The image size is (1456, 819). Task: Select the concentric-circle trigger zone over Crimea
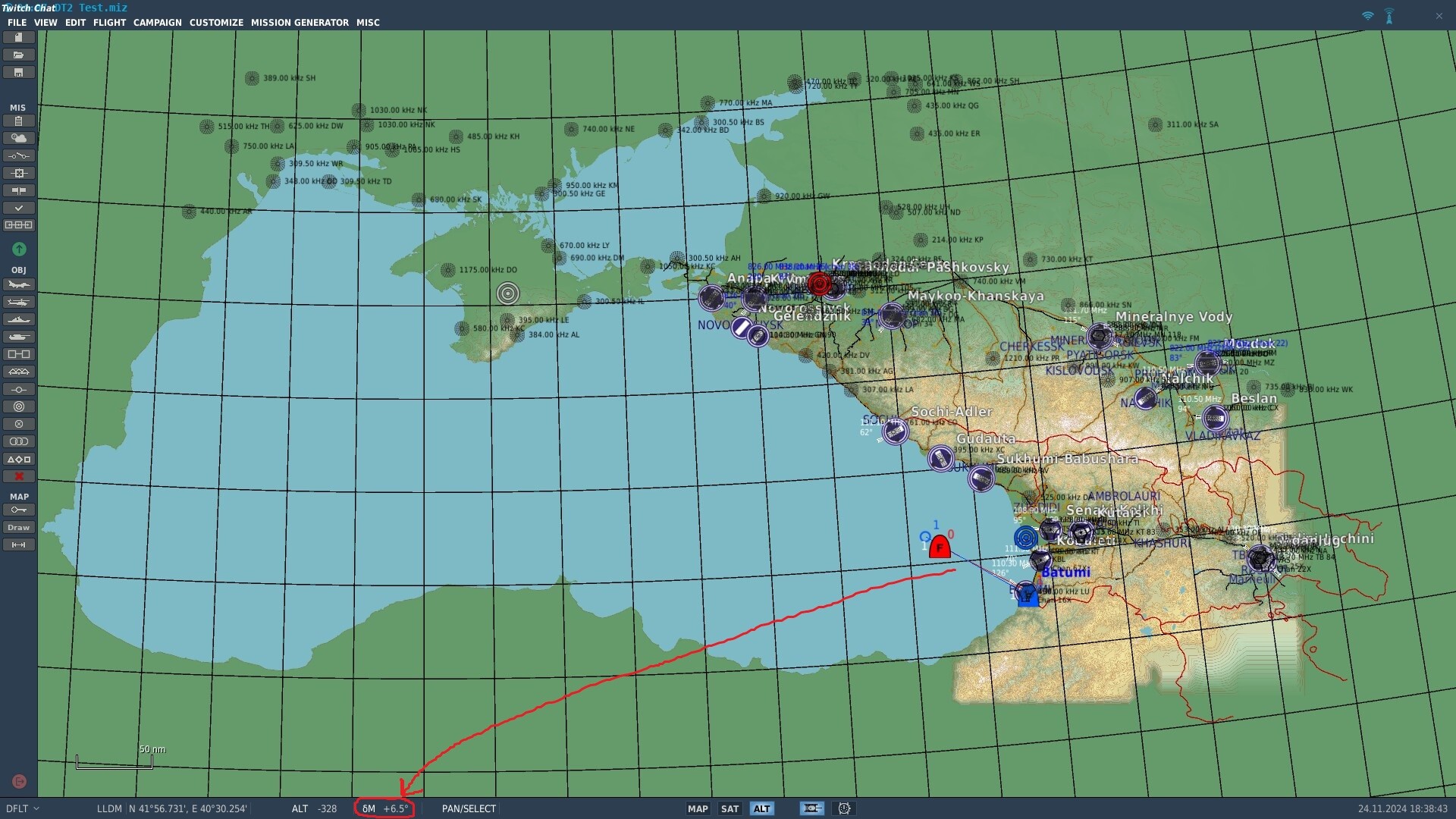(508, 293)
